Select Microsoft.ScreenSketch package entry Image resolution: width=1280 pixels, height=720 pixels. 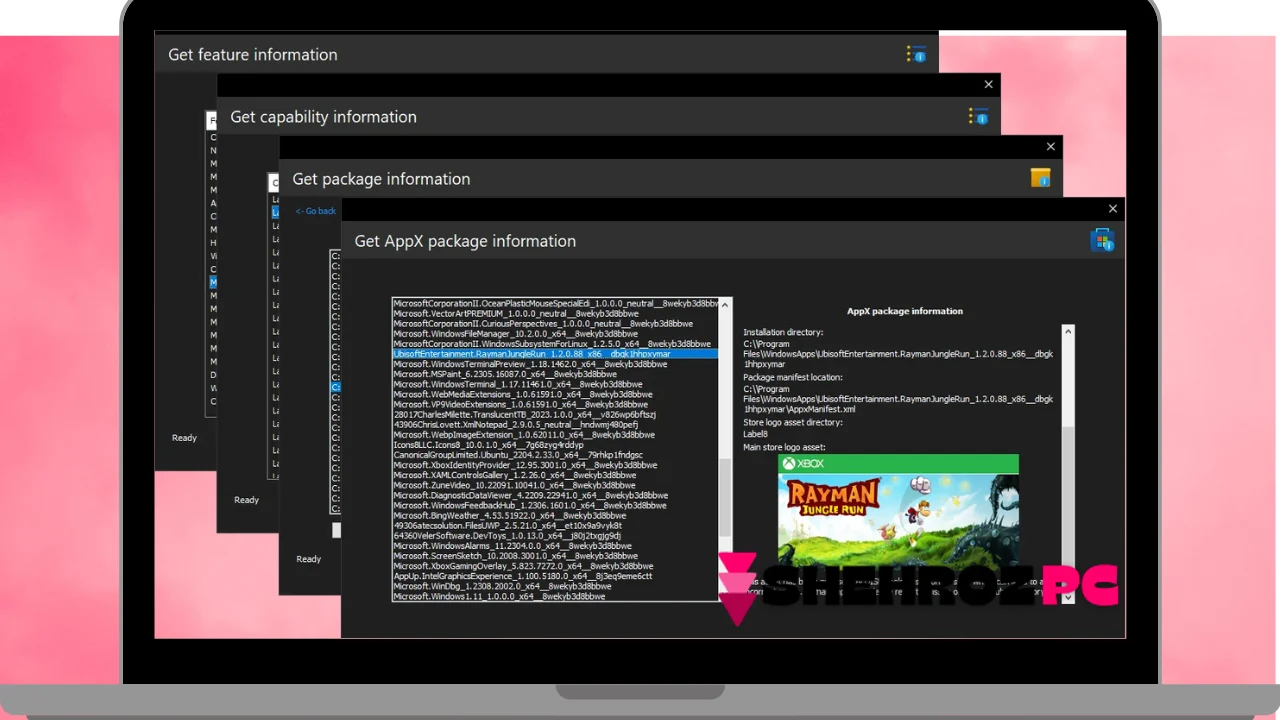[x=555, y=556]
